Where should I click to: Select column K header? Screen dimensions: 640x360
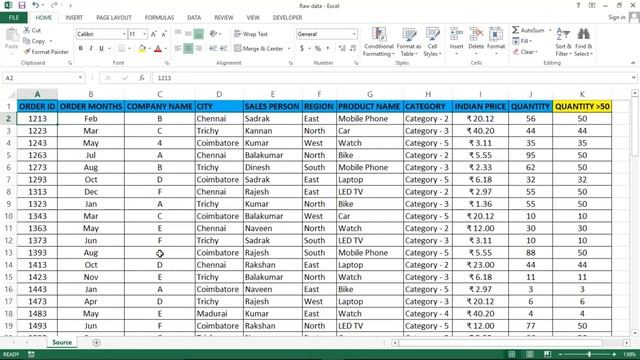582,94
